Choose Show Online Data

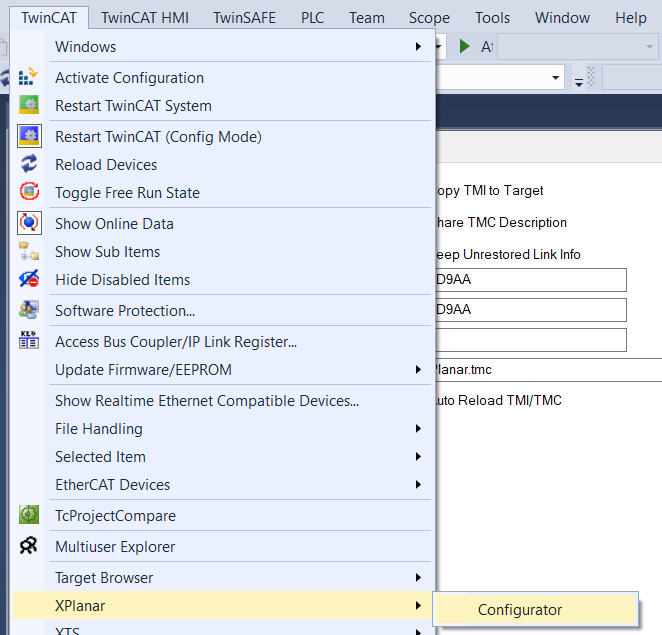pos(224,223)
